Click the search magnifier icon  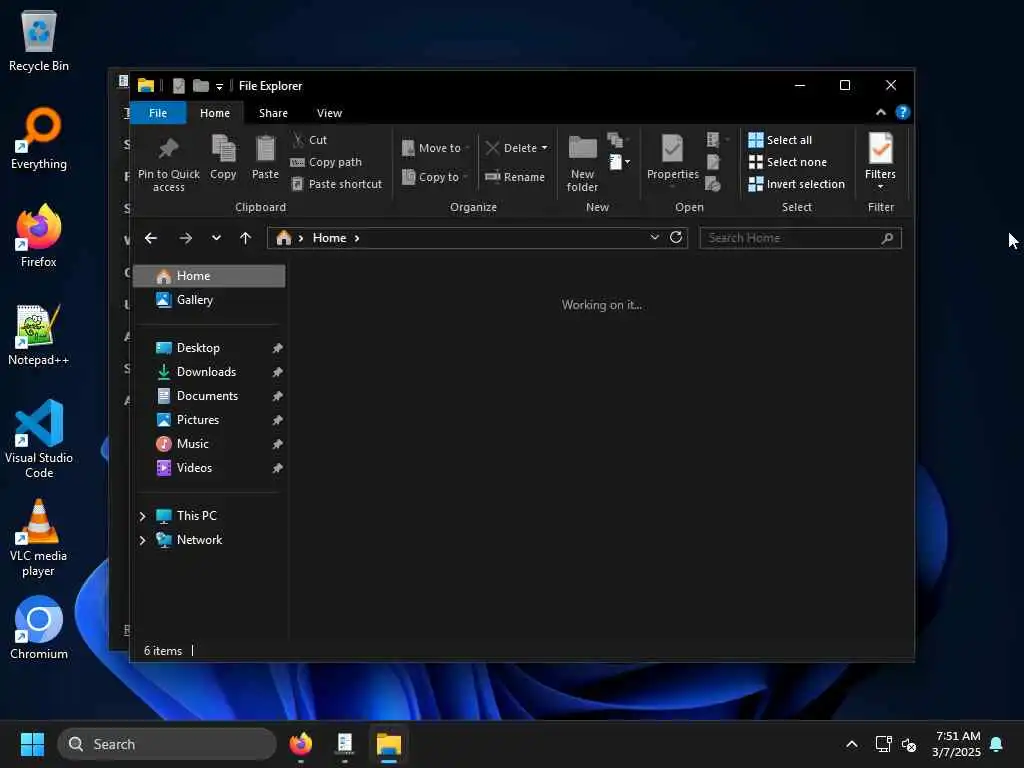(887, 238)
